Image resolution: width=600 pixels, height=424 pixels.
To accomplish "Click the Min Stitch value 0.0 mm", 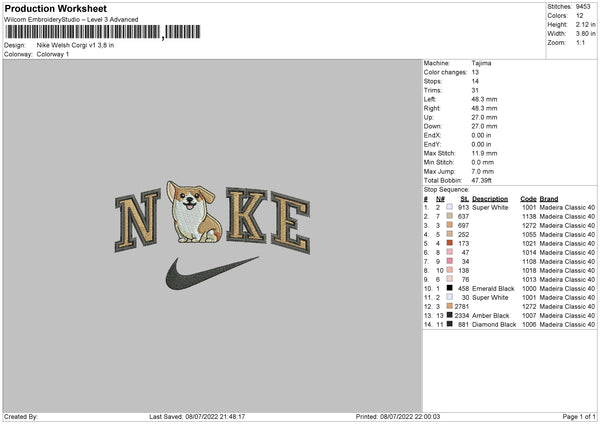I will click(x=483, y=162).
